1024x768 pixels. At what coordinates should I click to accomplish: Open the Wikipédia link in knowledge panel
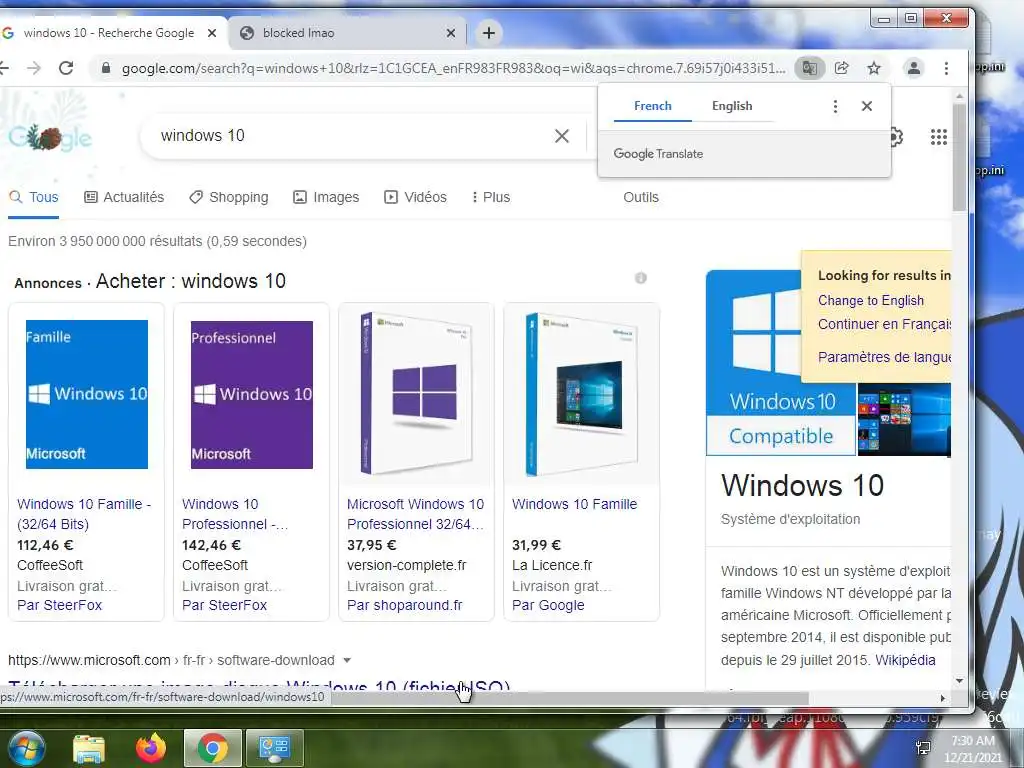(905, 660)
